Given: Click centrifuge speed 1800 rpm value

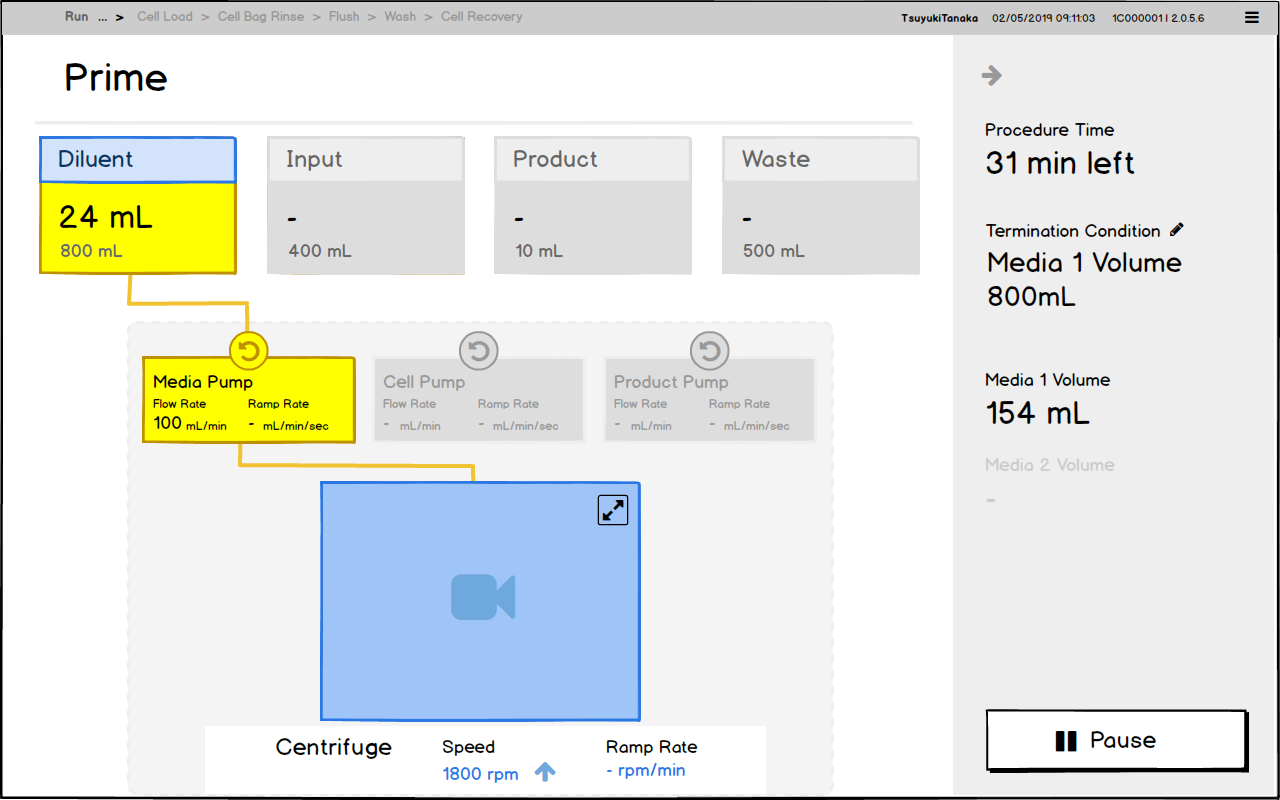Looking at the screenshot, I should (480, 773).
